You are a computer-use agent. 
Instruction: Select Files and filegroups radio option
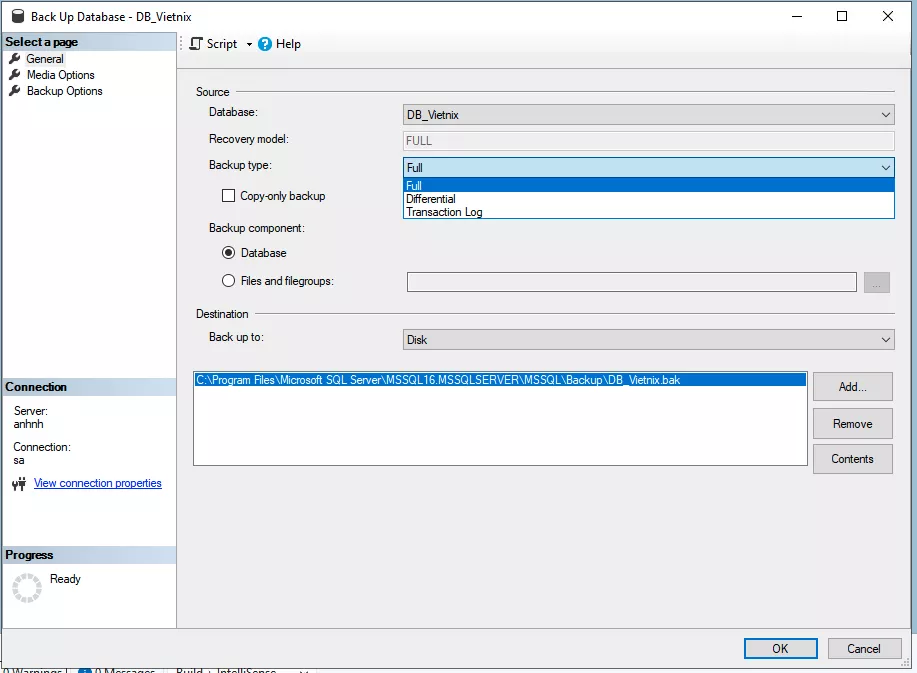pyautogui.click(x=229, y=281)
